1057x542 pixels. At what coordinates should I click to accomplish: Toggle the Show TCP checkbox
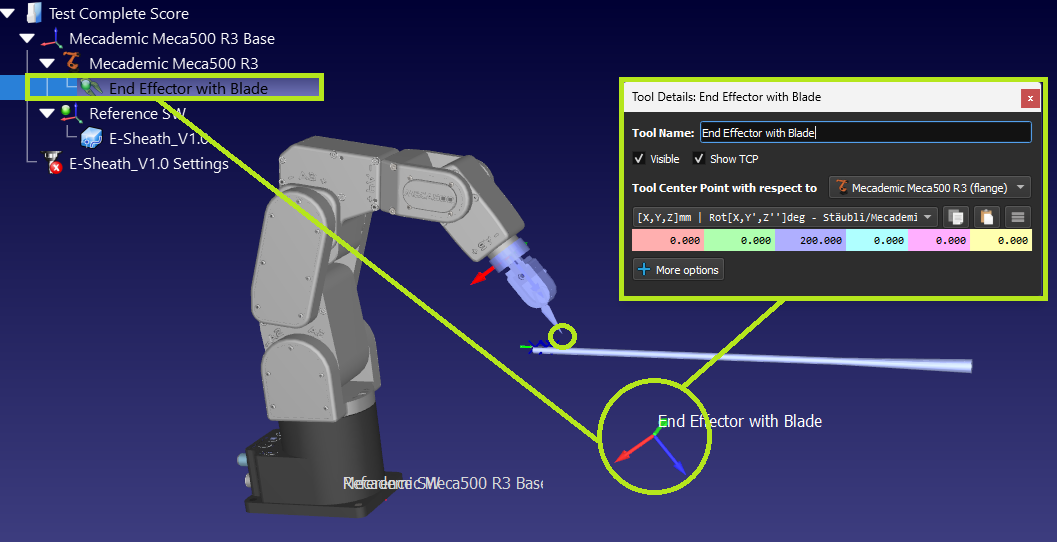(699, 159)
